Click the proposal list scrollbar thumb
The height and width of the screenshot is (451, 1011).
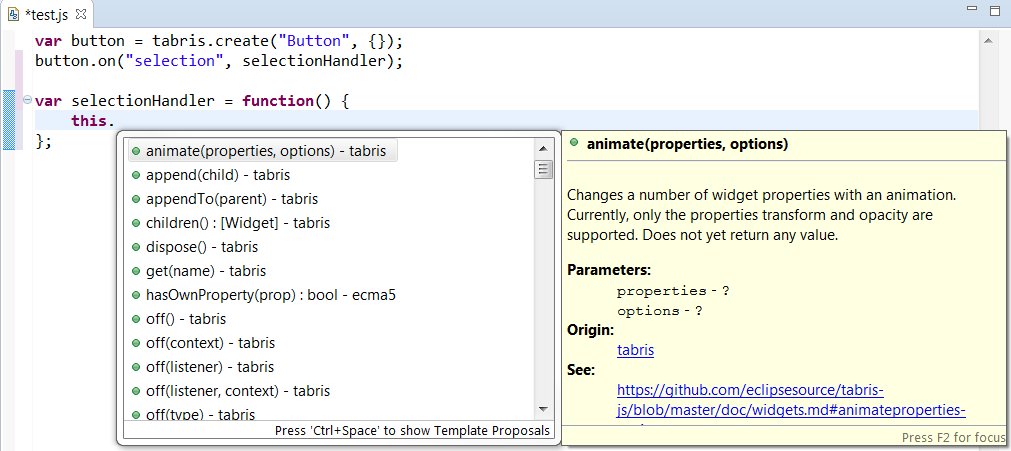[x=544, y=169]
